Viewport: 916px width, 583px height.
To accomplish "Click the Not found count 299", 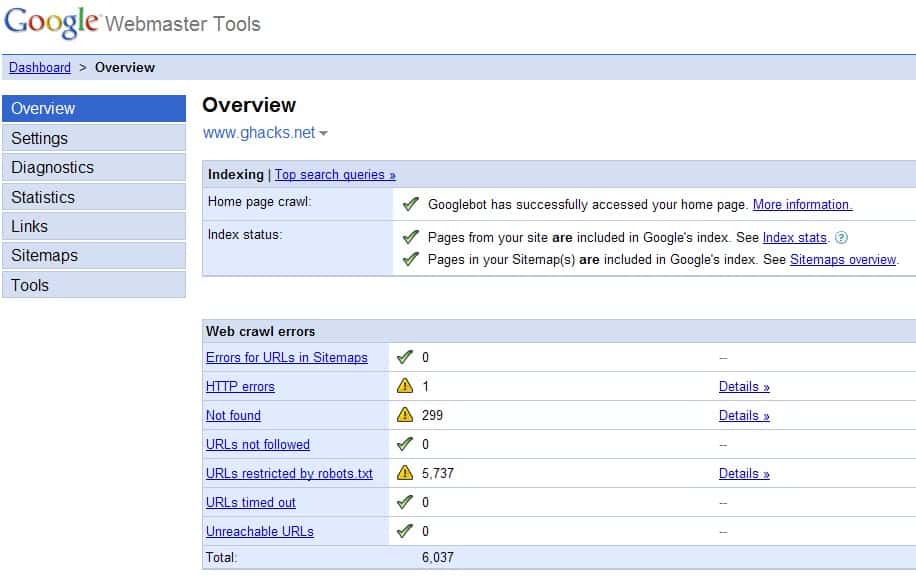I will click(x=432, y=415).
